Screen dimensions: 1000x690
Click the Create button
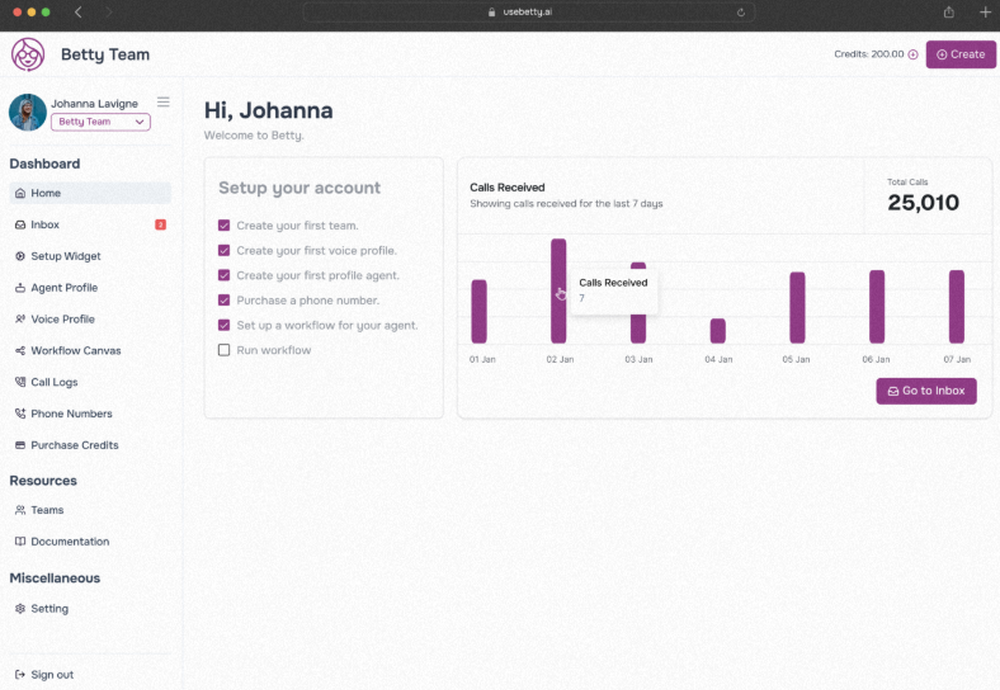[x=960, y=55]
